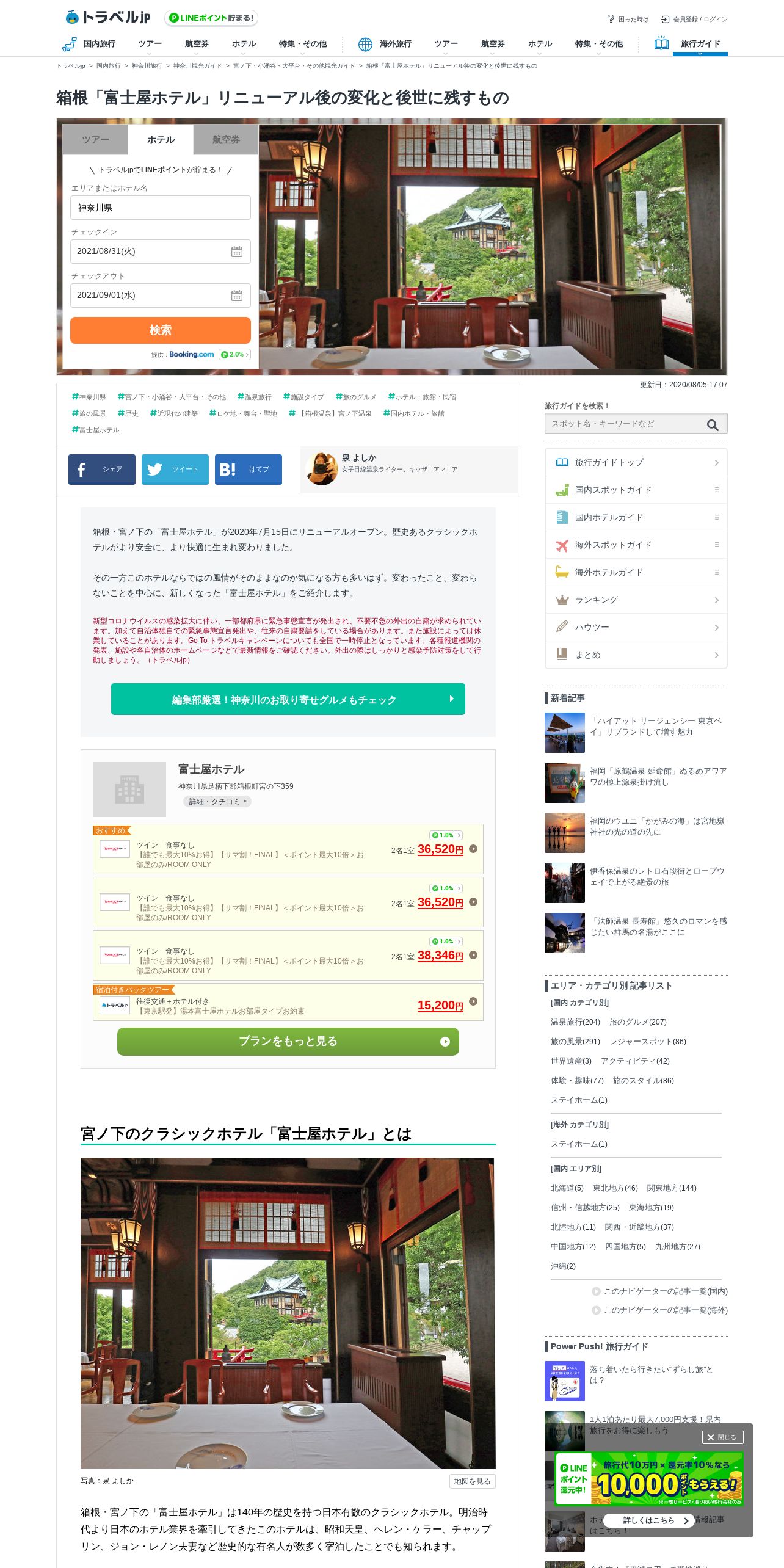The height and width of the screenshot is (1568, 784).
Task: Open 旅行ガイドトップ in sidebar
Action: click(x=636, y=462)
